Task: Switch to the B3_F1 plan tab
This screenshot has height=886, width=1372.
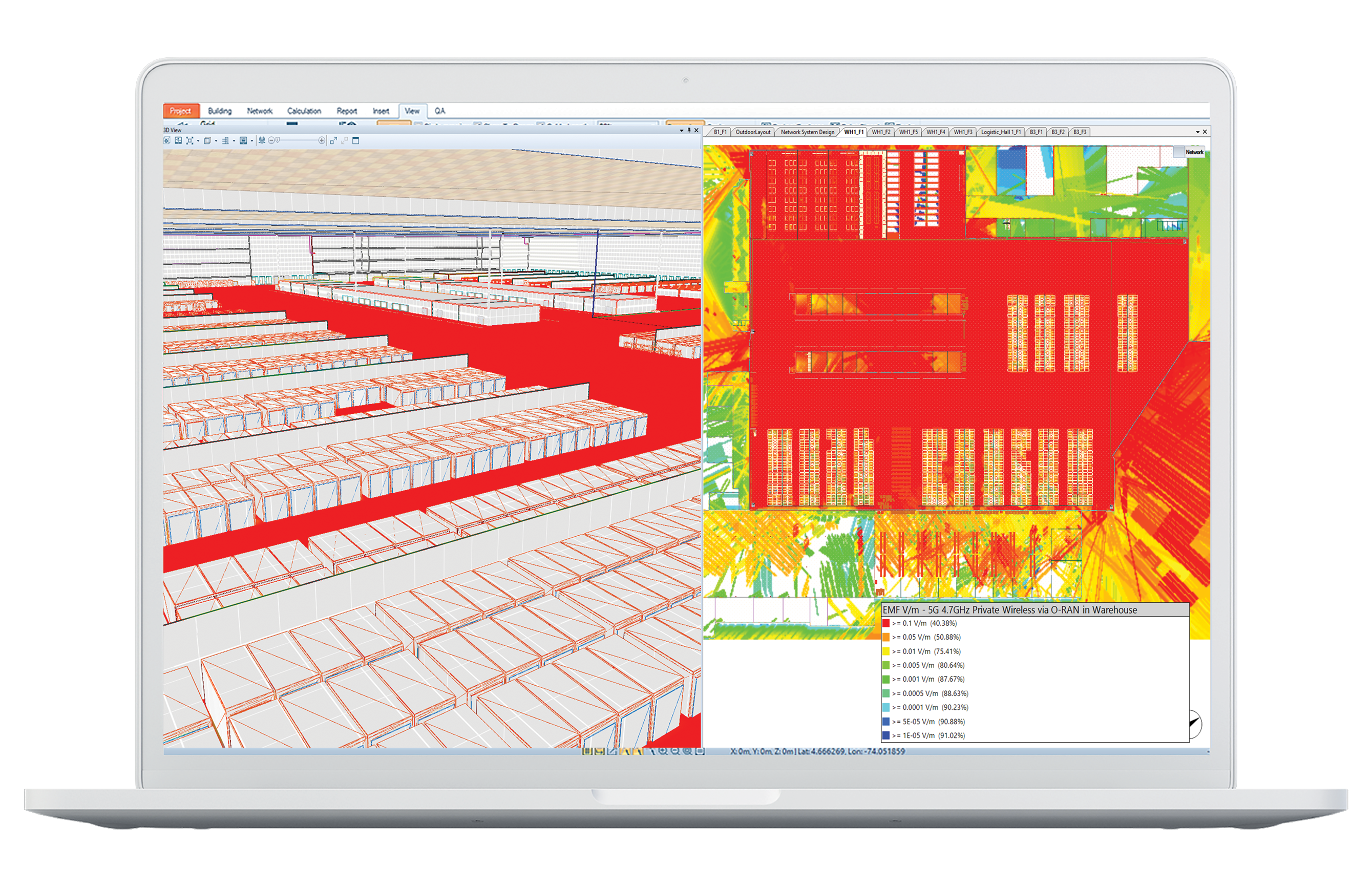Action: [x=1036, y=132]
